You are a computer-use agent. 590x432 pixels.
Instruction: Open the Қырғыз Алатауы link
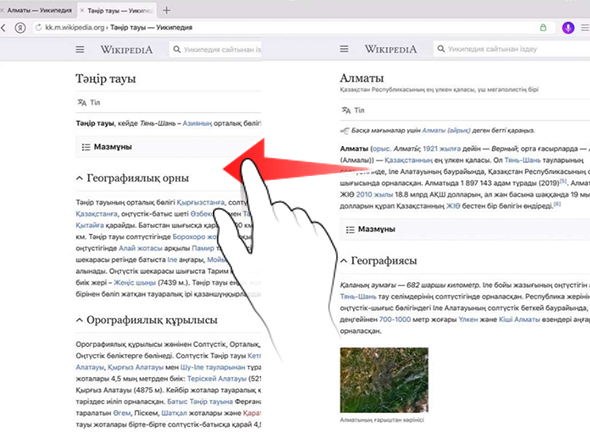click(135, 367)
